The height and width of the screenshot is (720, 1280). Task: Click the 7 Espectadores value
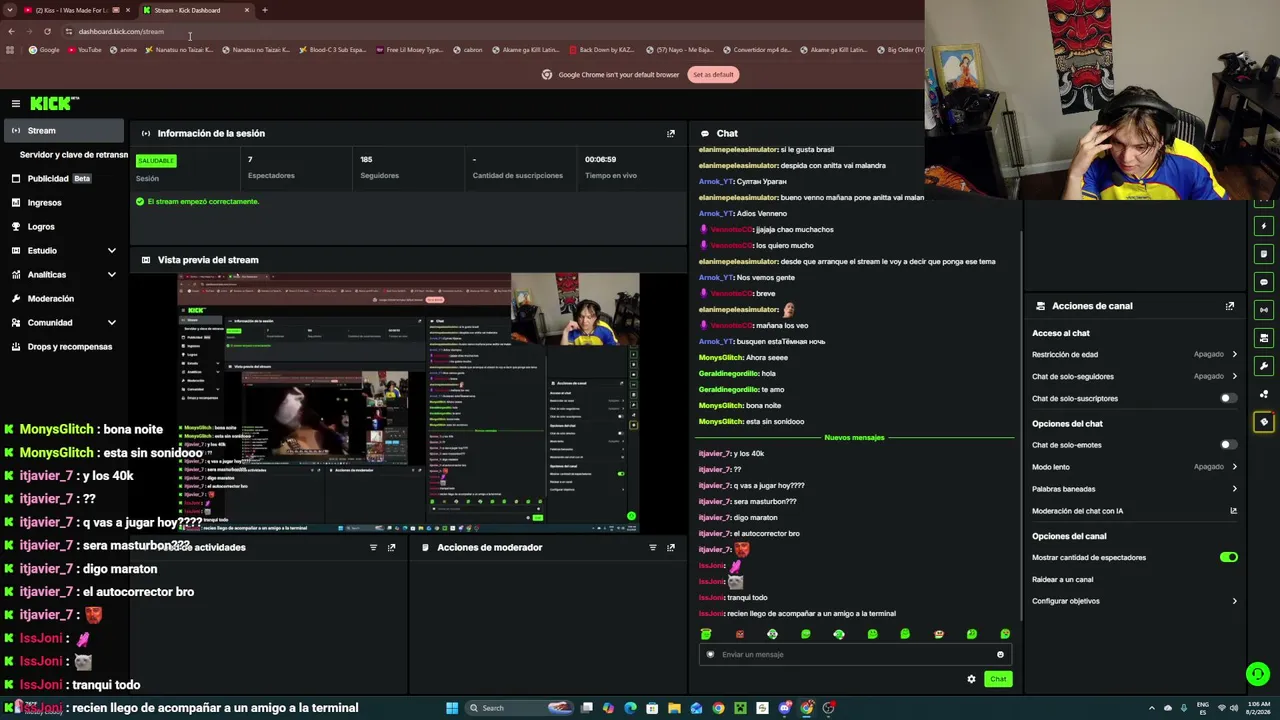250,160
